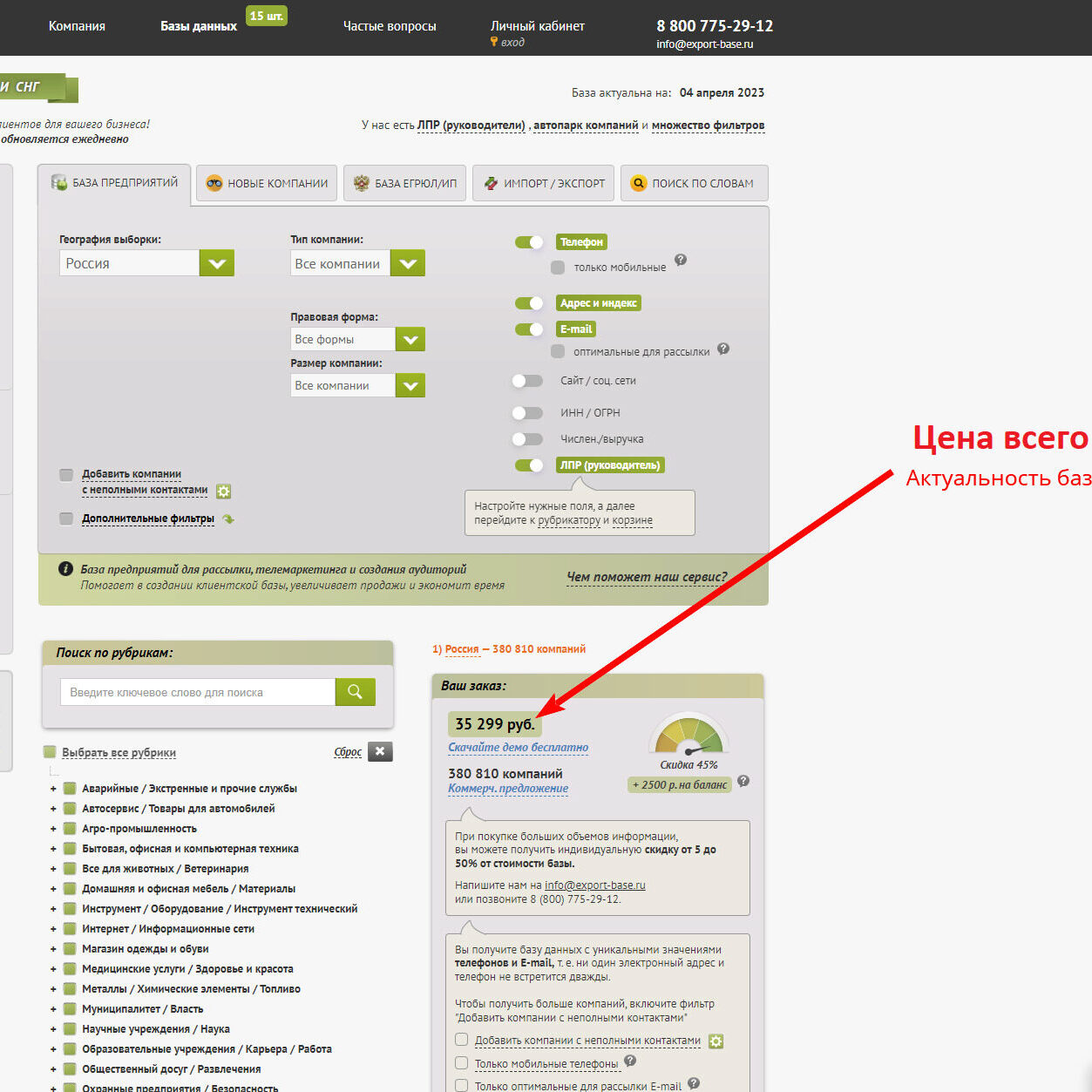Click the green arrow near Дополнительные фильтры
Image resolution: width=1092 pixels, height=1092 pixels.
pyautogui.click(x=228, y=519)
